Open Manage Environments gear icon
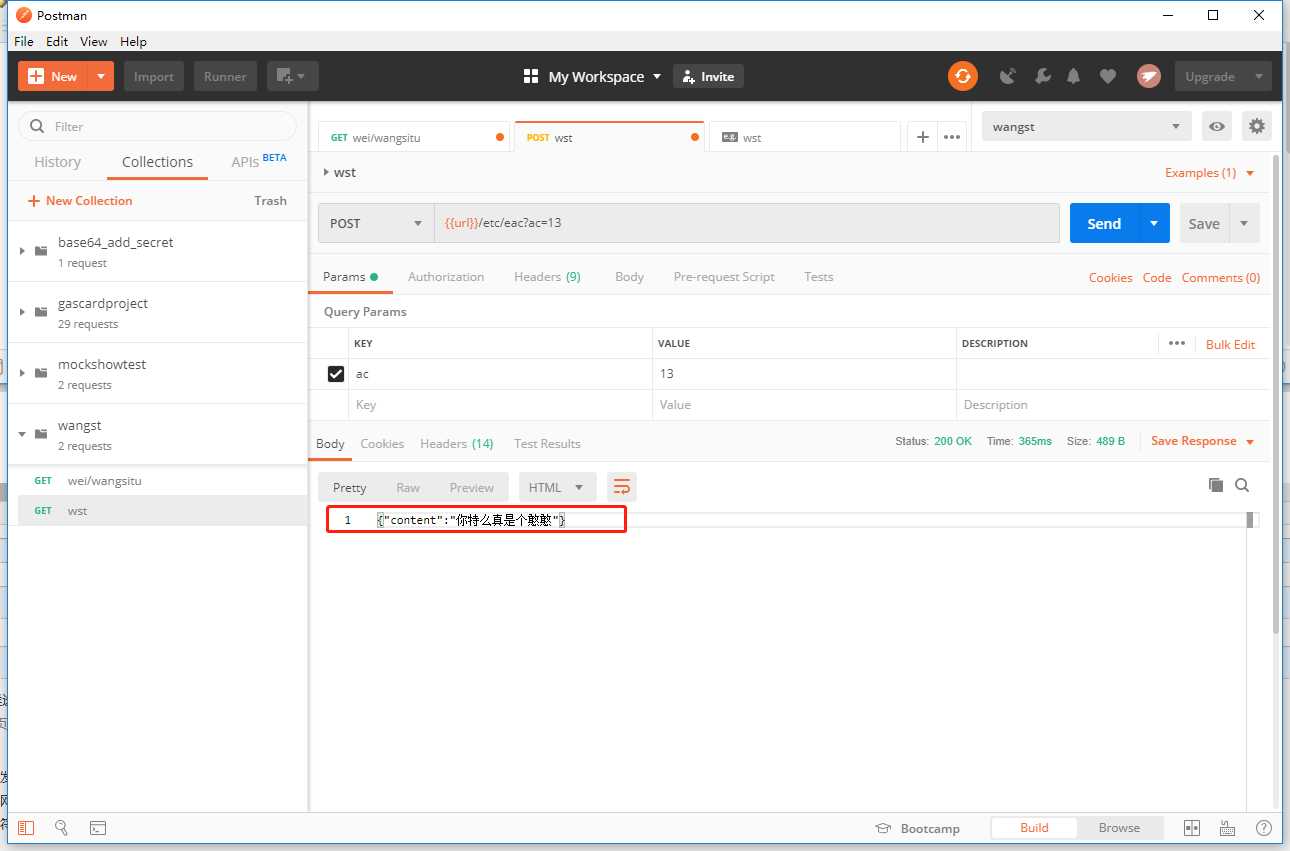1290x851 pixels. tap(1257, 126)
